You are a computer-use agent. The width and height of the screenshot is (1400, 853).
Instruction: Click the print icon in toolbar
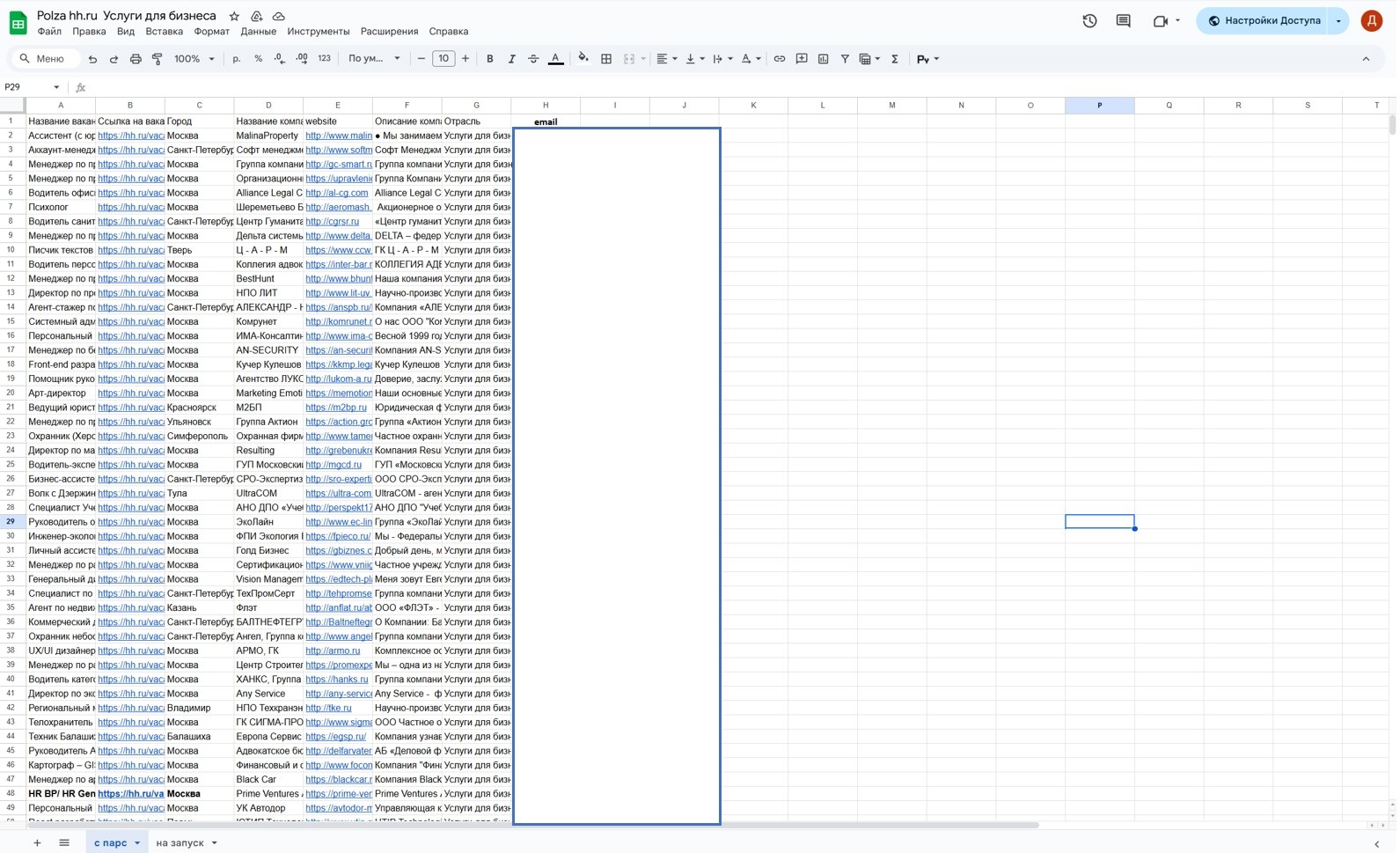(136, 59)
